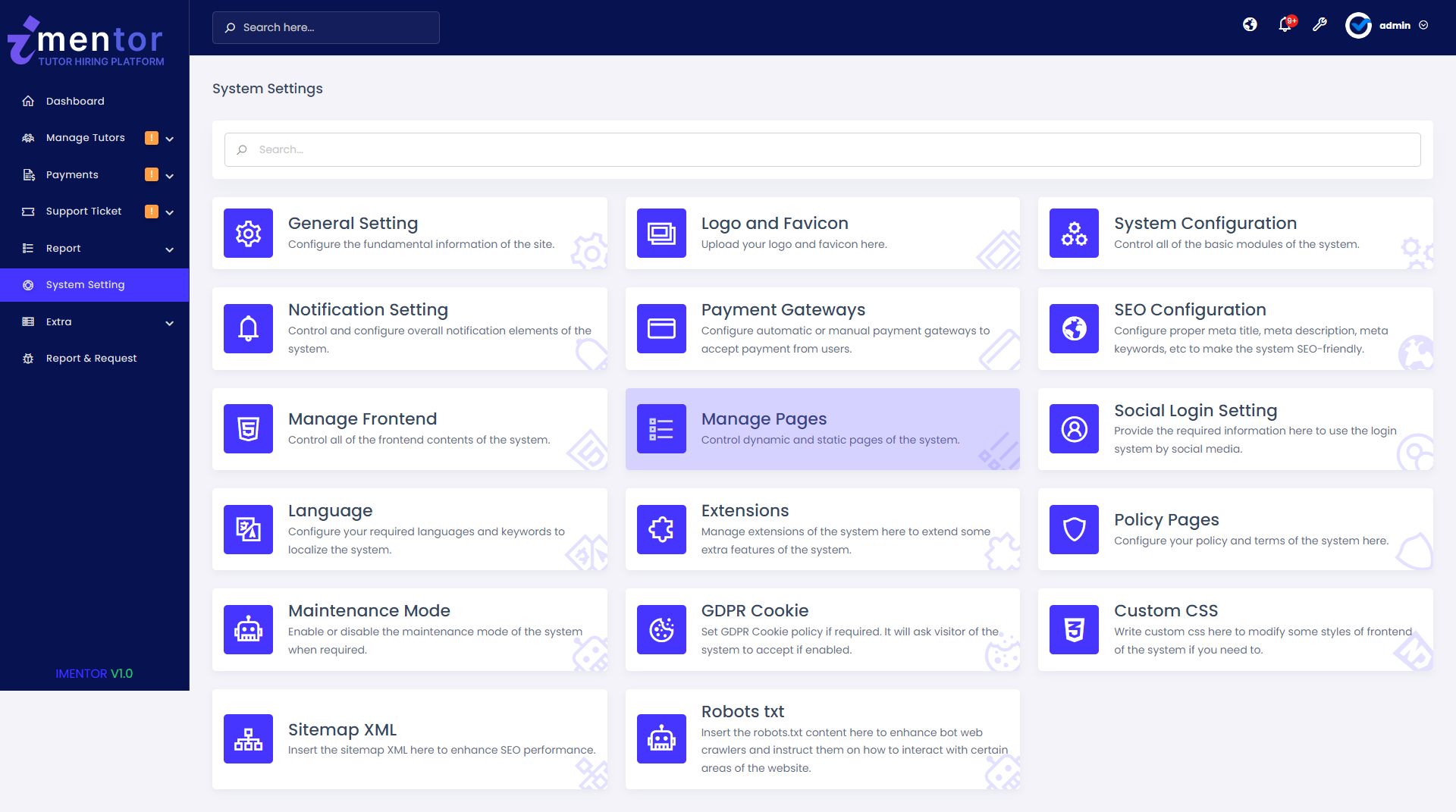
Task: Open the admin account dropdown
Action: [x=1395, y=25]
